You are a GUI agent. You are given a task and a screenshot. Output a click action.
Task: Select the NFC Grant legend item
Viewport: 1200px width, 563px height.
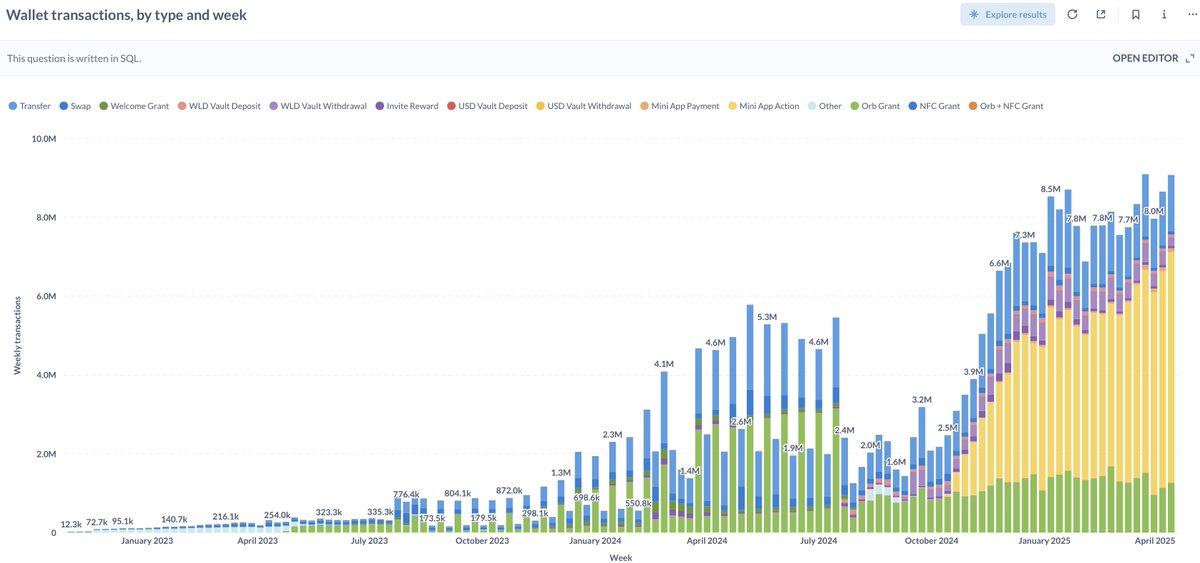pyautogui.click(x=934, y=106)
